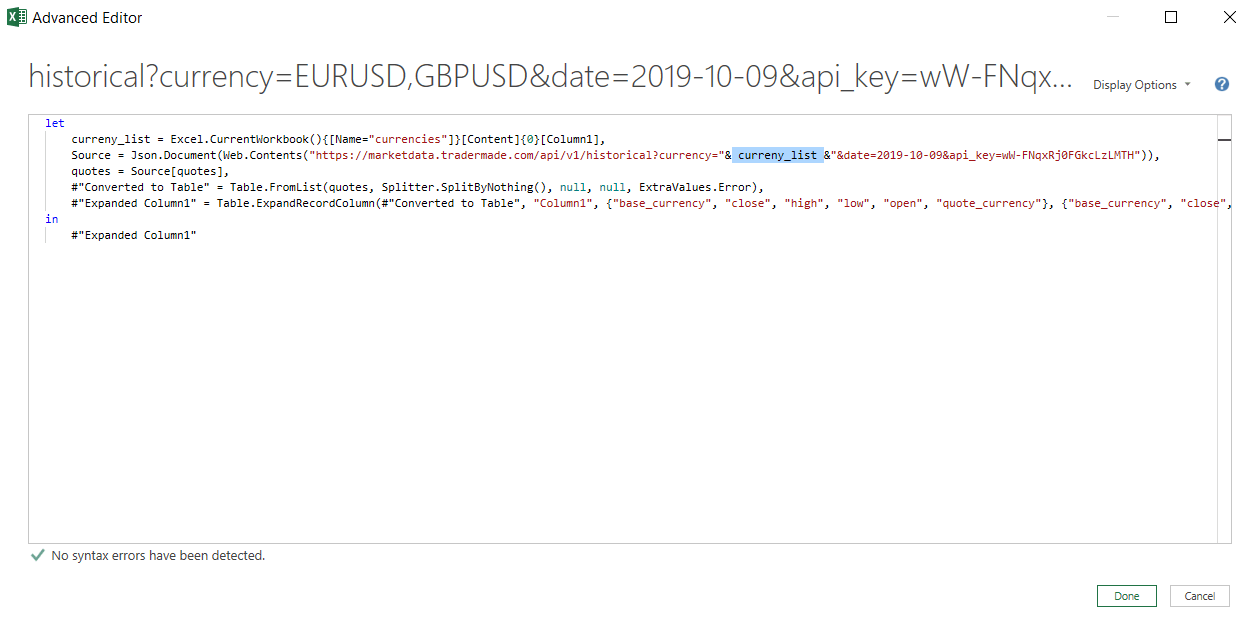Click the '#"Converted to Table"' step name
Image resolution: width=1253 pixels, height=625 pixels.
point(141,187)
